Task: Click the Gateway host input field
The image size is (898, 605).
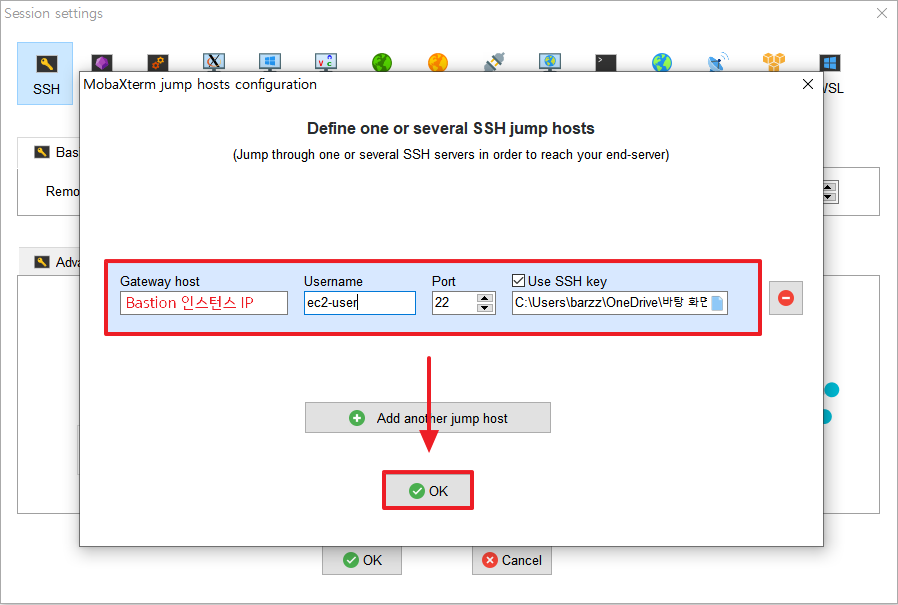Action: click(x=204, y=303)
